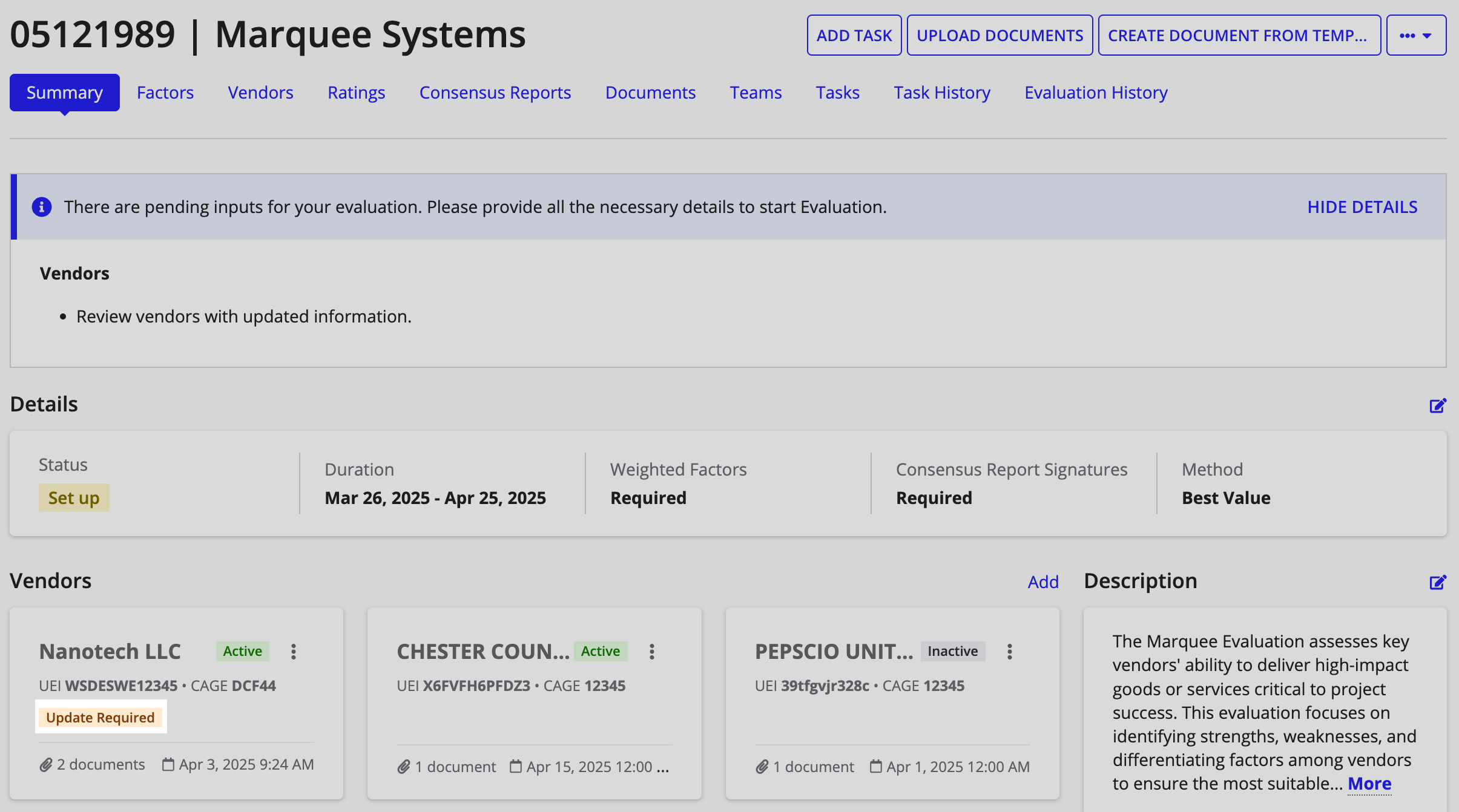The width and height of the screenshot is (1459, 812).
Task: Open the kebab menu for CHESTER COUN... vendor
Action: tap(652, 652)
